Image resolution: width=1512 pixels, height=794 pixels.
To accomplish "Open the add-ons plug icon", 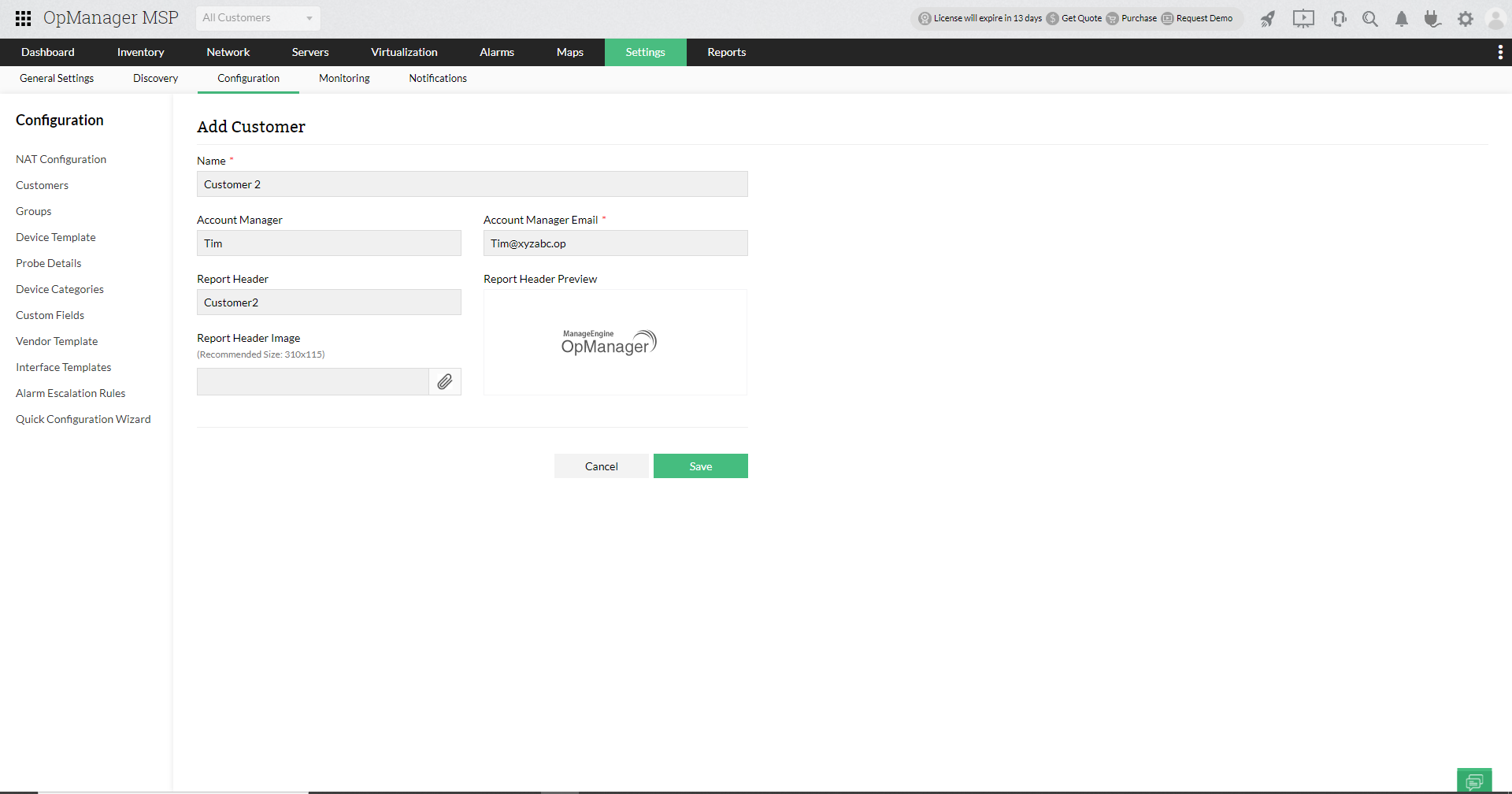I will [x=1432, y=18].
